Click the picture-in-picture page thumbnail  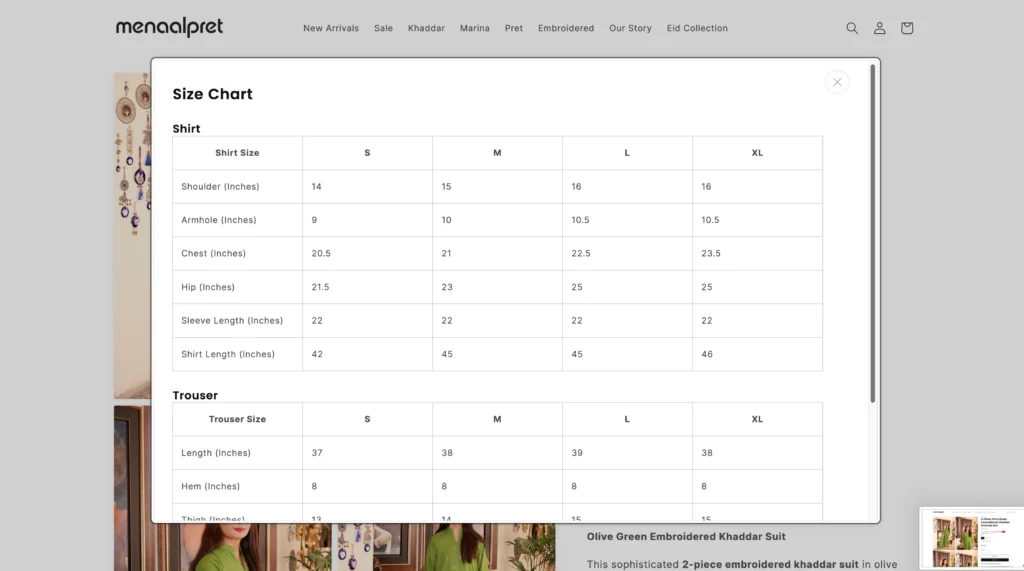pyautogui.click(x=972, y=539)
